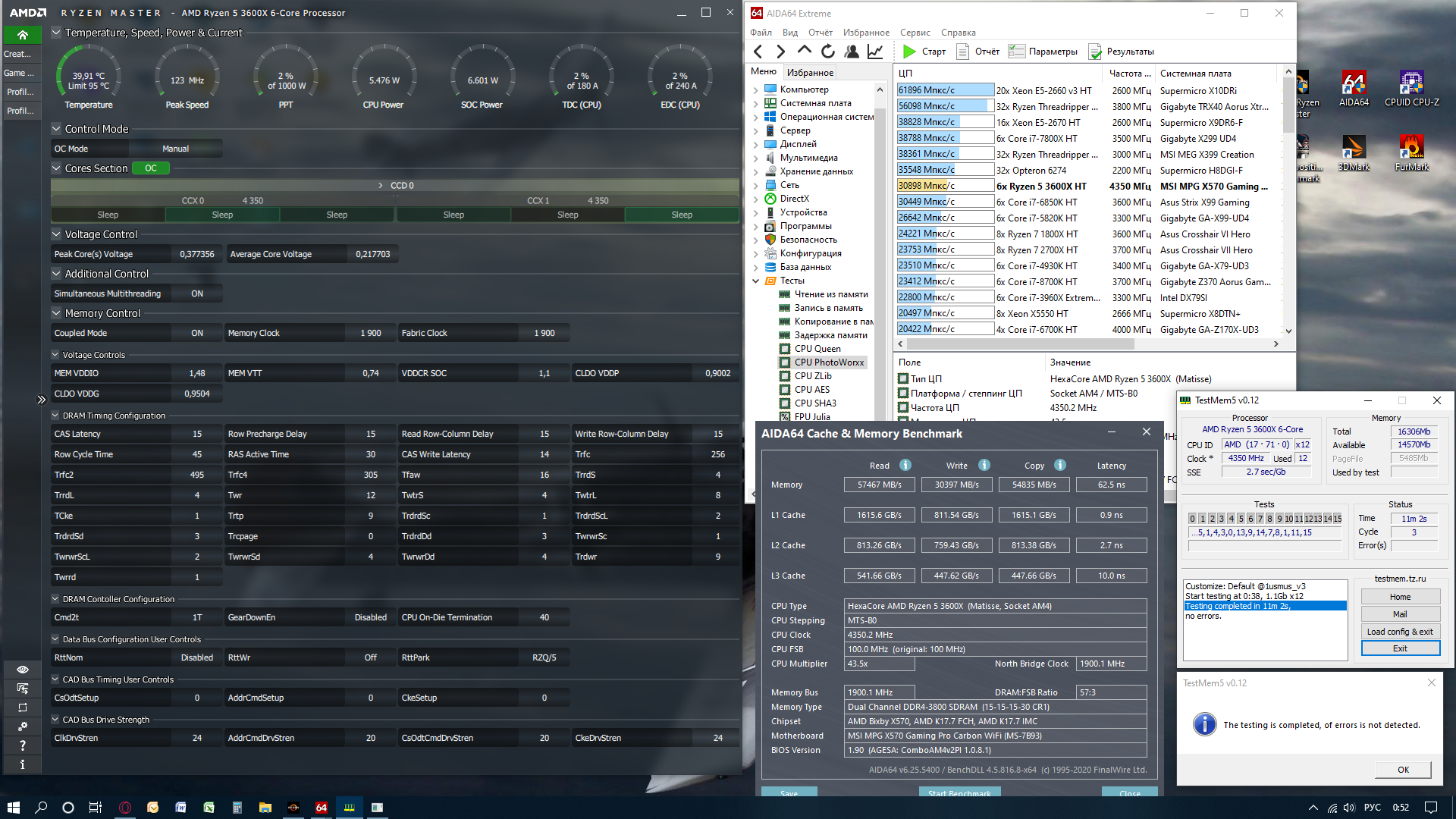Expand the DirectX tree node
The width and height of the screenshot is (1456, 819).
click(x=755, y=199)
